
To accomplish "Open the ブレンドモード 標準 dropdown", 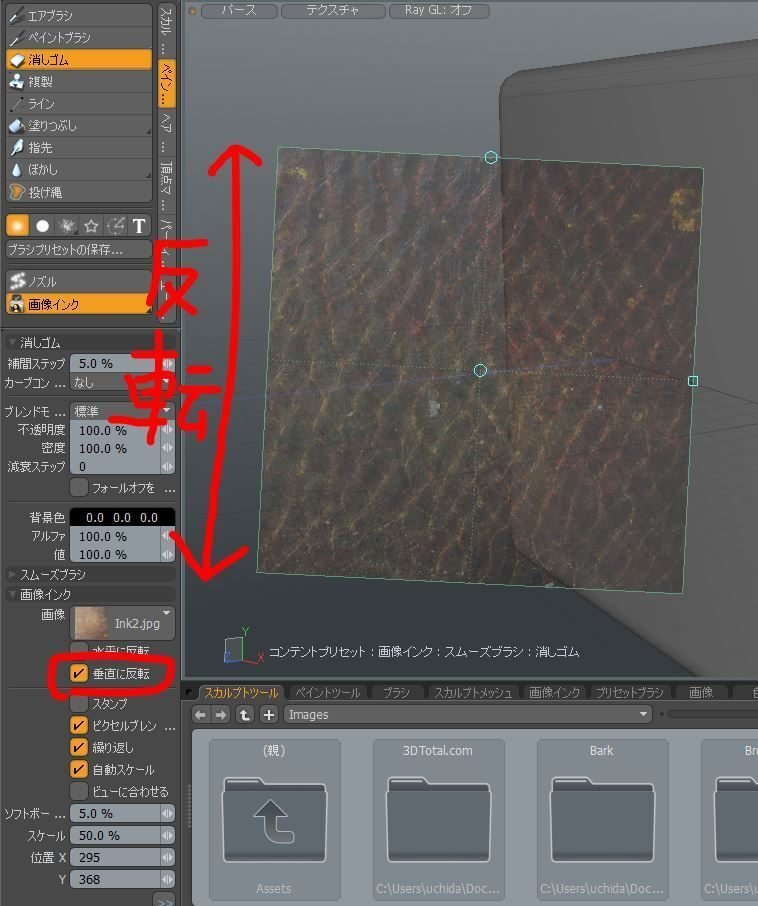I will [122, 411].
